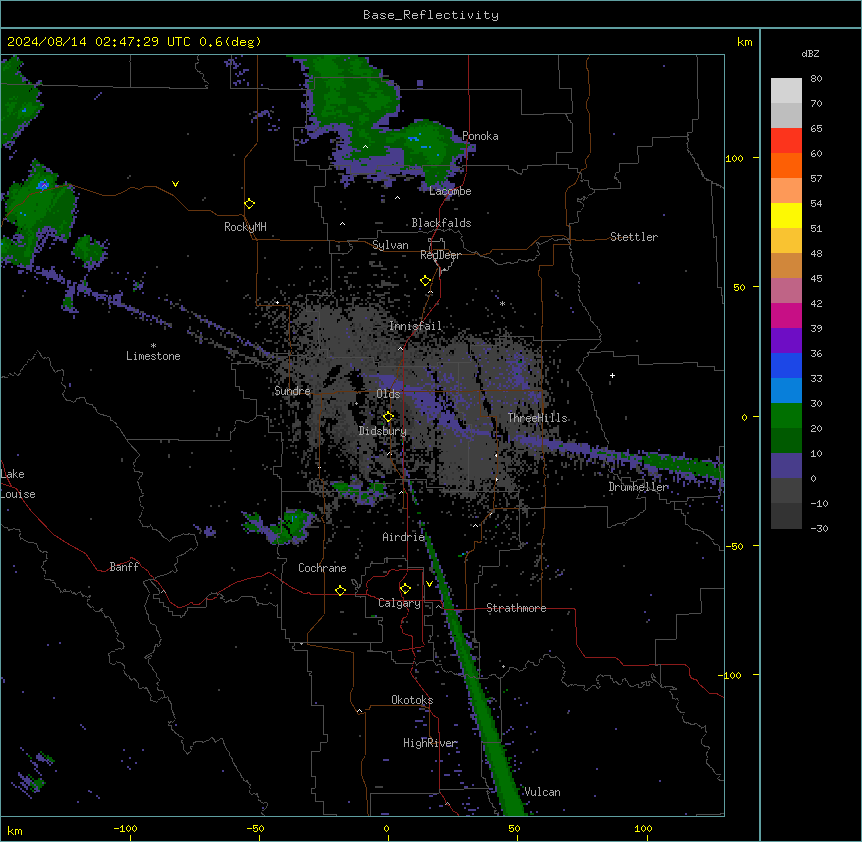
Task: Click the brown 45-48 dBZ swatch
Action: tap(786, 265)
